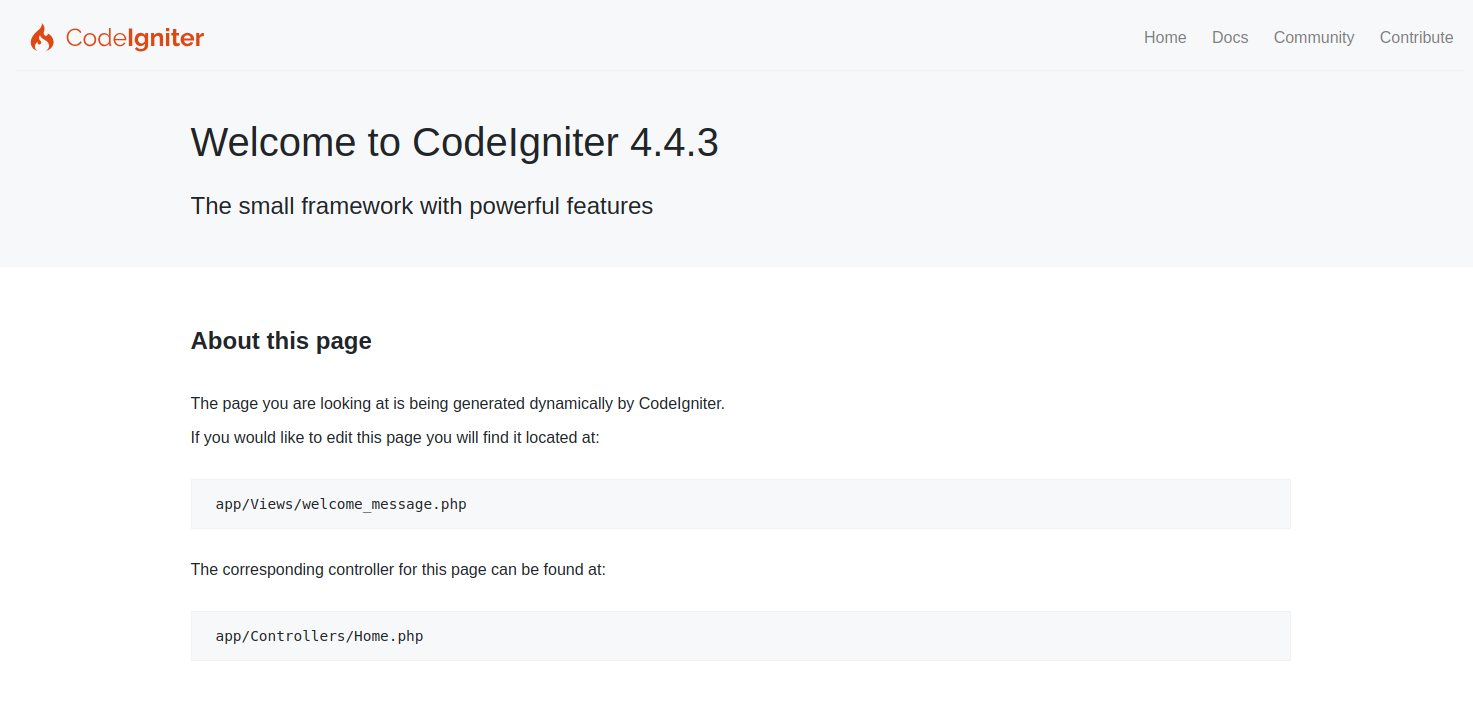Click the word Welcome in main heading
Image resolution: width=1473 pixels, height=721 pixels.
[273, 143]
